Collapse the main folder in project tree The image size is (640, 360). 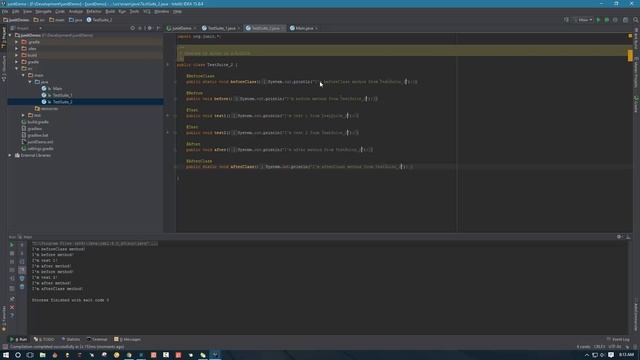point(23,75)
